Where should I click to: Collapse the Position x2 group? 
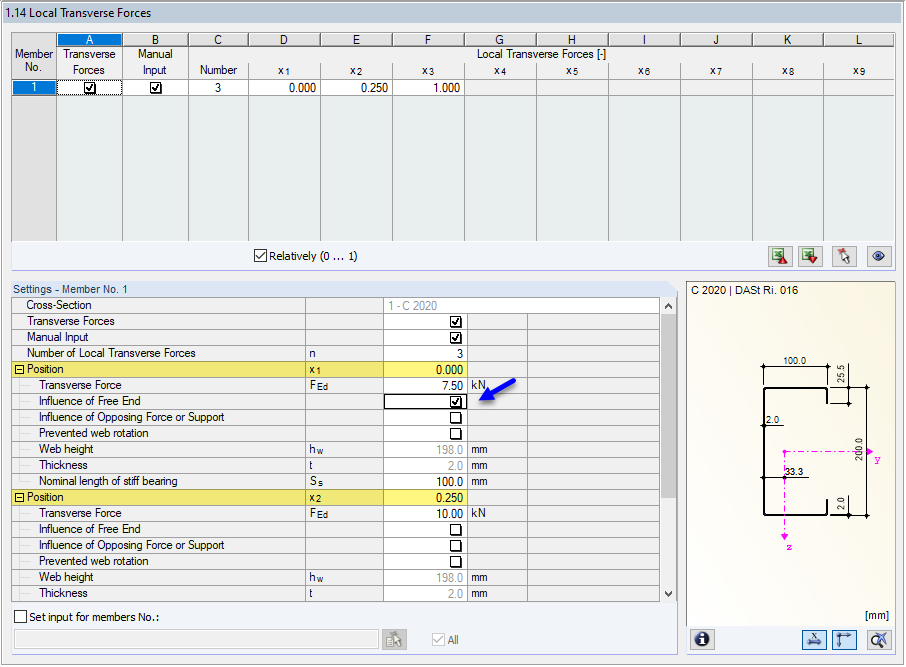(20, 497)
